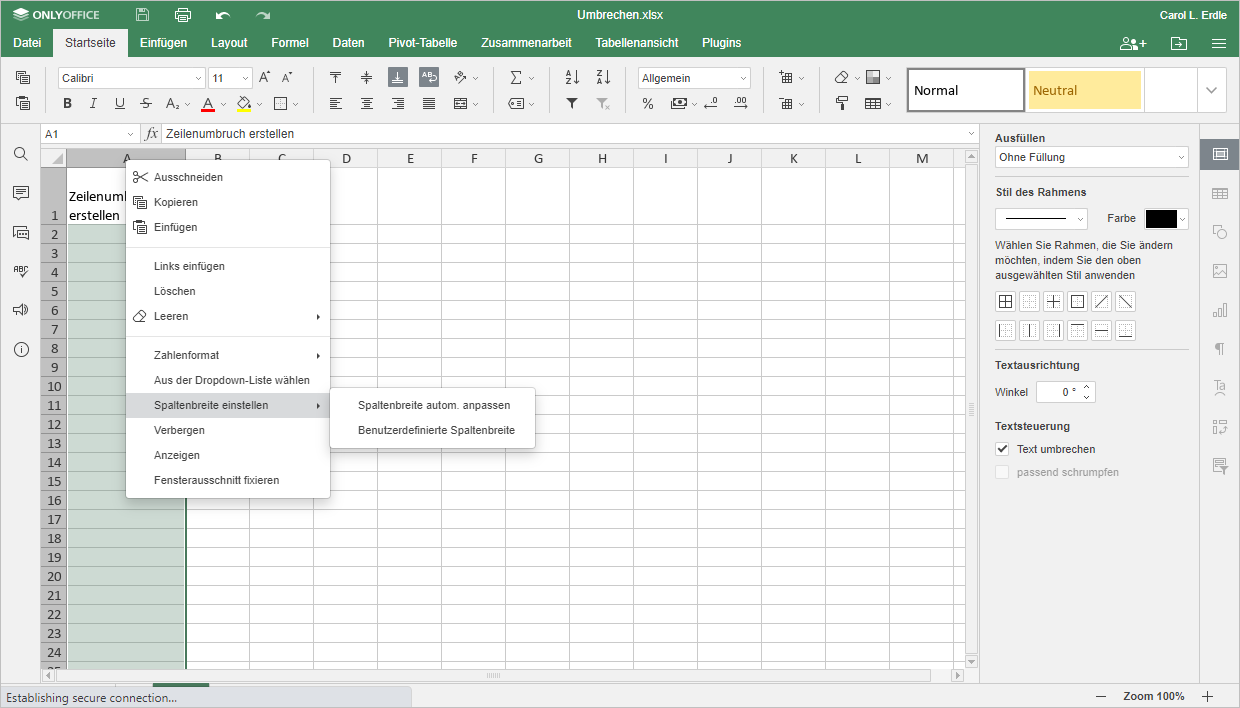Open the cell name box dropdown
The height and width of the screenshot is (708, 1240).
pyautogui.click(x=130, y=133)
